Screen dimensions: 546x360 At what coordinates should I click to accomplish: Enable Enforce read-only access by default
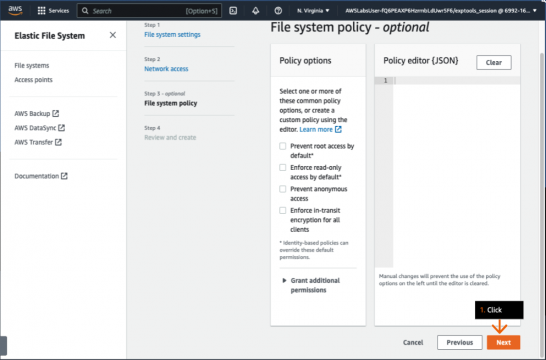[x=283, y=167]
